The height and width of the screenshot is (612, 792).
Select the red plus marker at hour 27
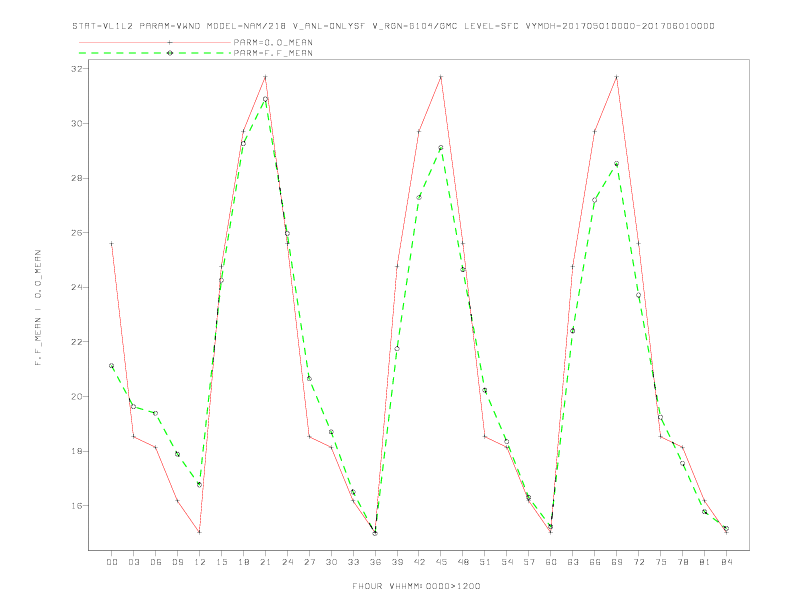[x=309, y=436]
